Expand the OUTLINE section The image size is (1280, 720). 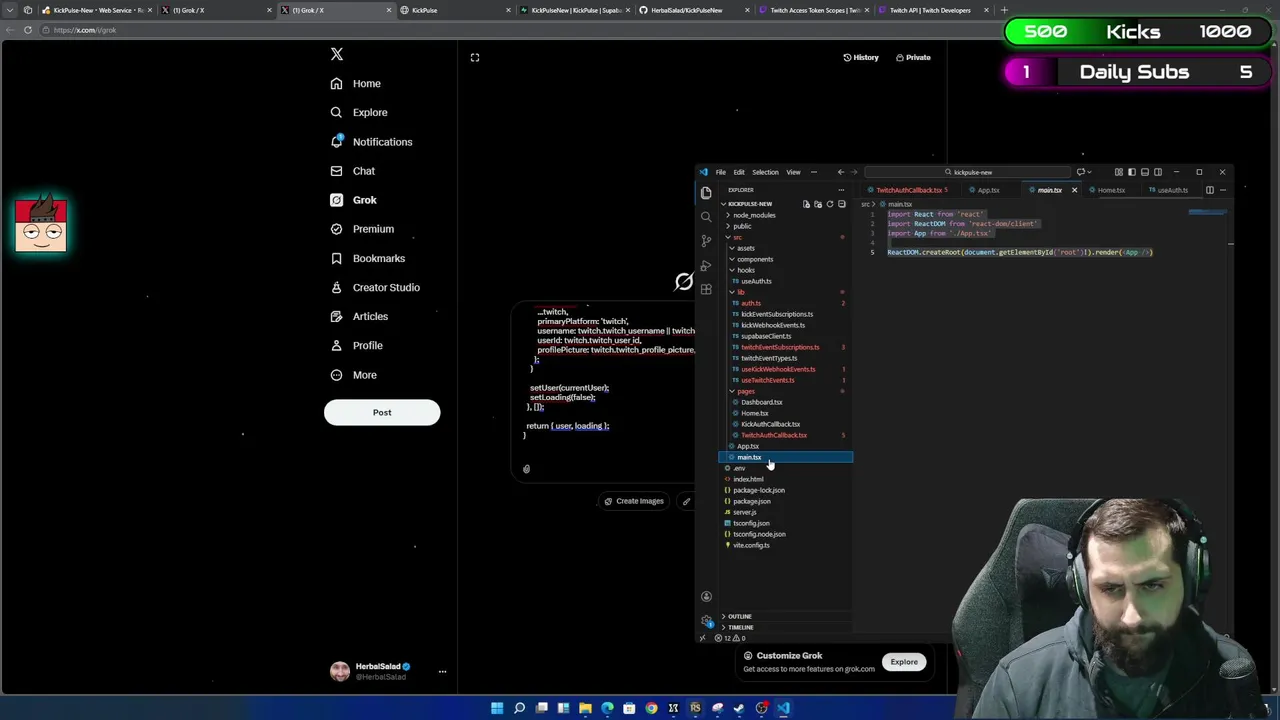click(739, 616)
